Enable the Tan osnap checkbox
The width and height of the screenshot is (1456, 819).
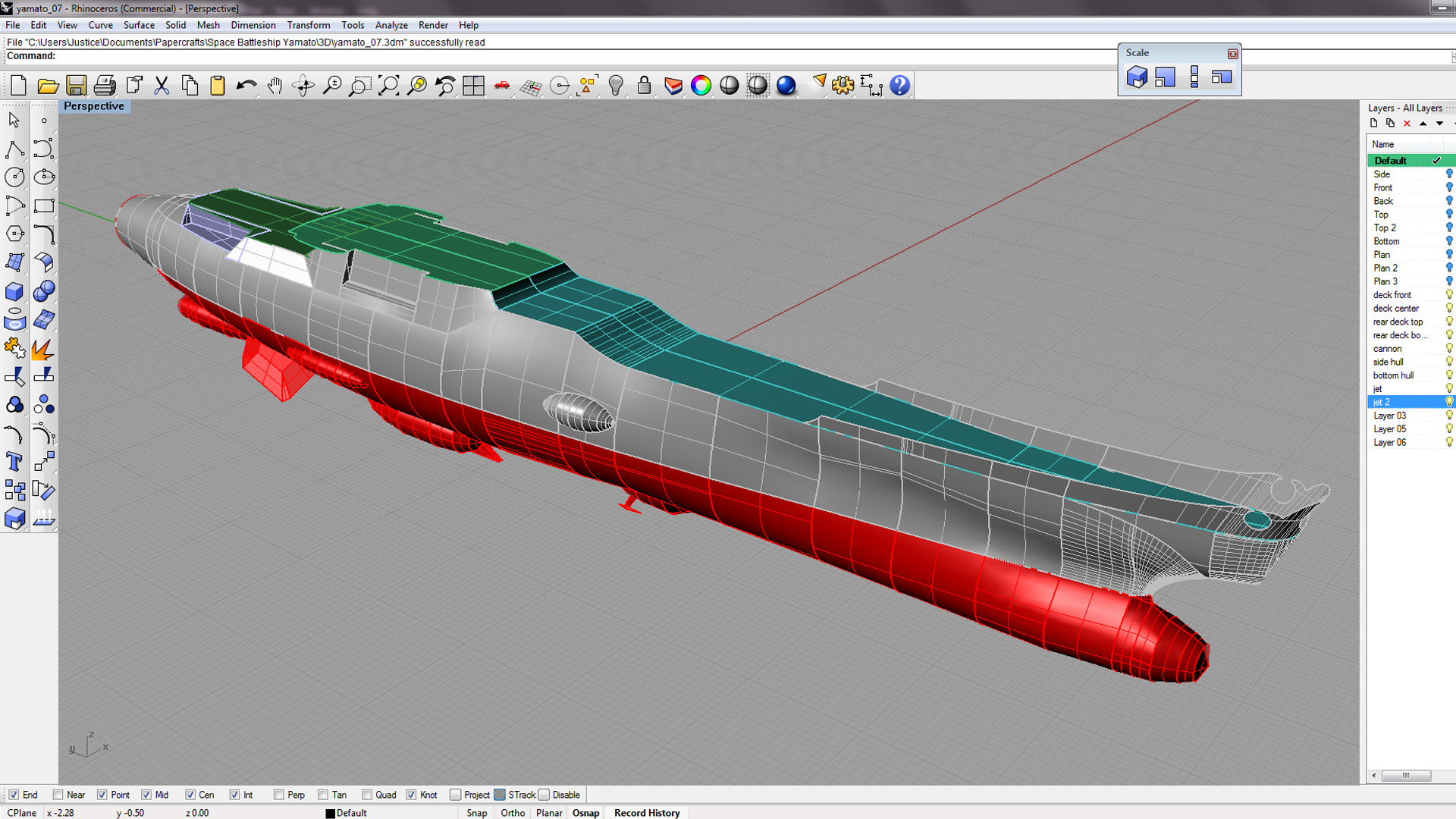(323, 795)
